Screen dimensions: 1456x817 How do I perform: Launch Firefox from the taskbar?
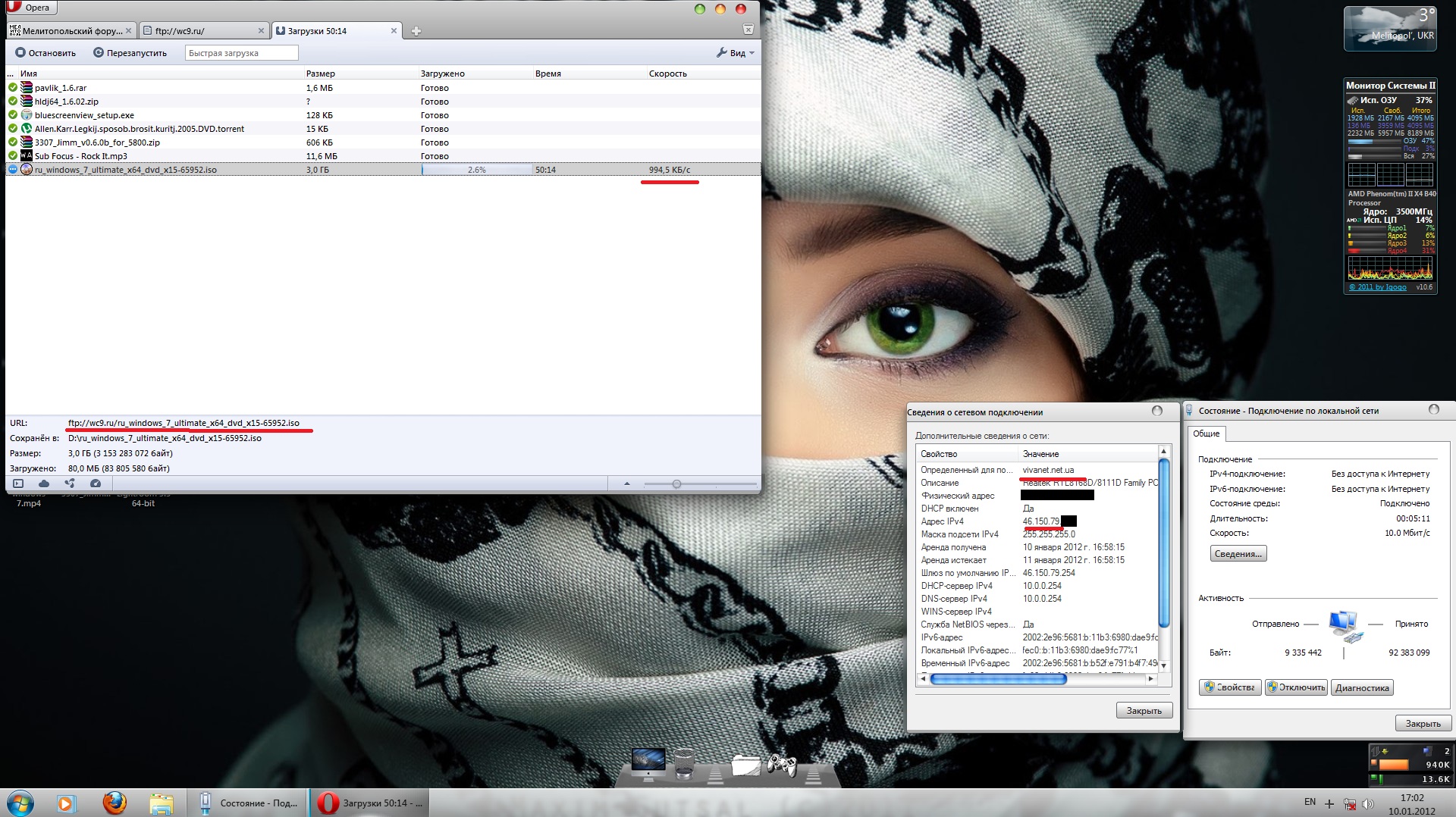tap(115, 803)
